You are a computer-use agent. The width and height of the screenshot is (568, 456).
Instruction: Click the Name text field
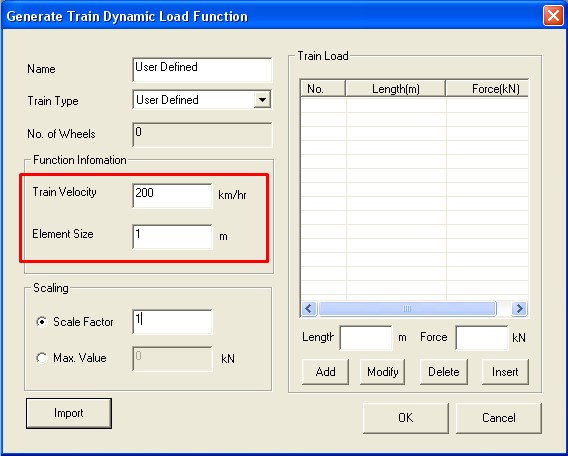pos(202,70)
